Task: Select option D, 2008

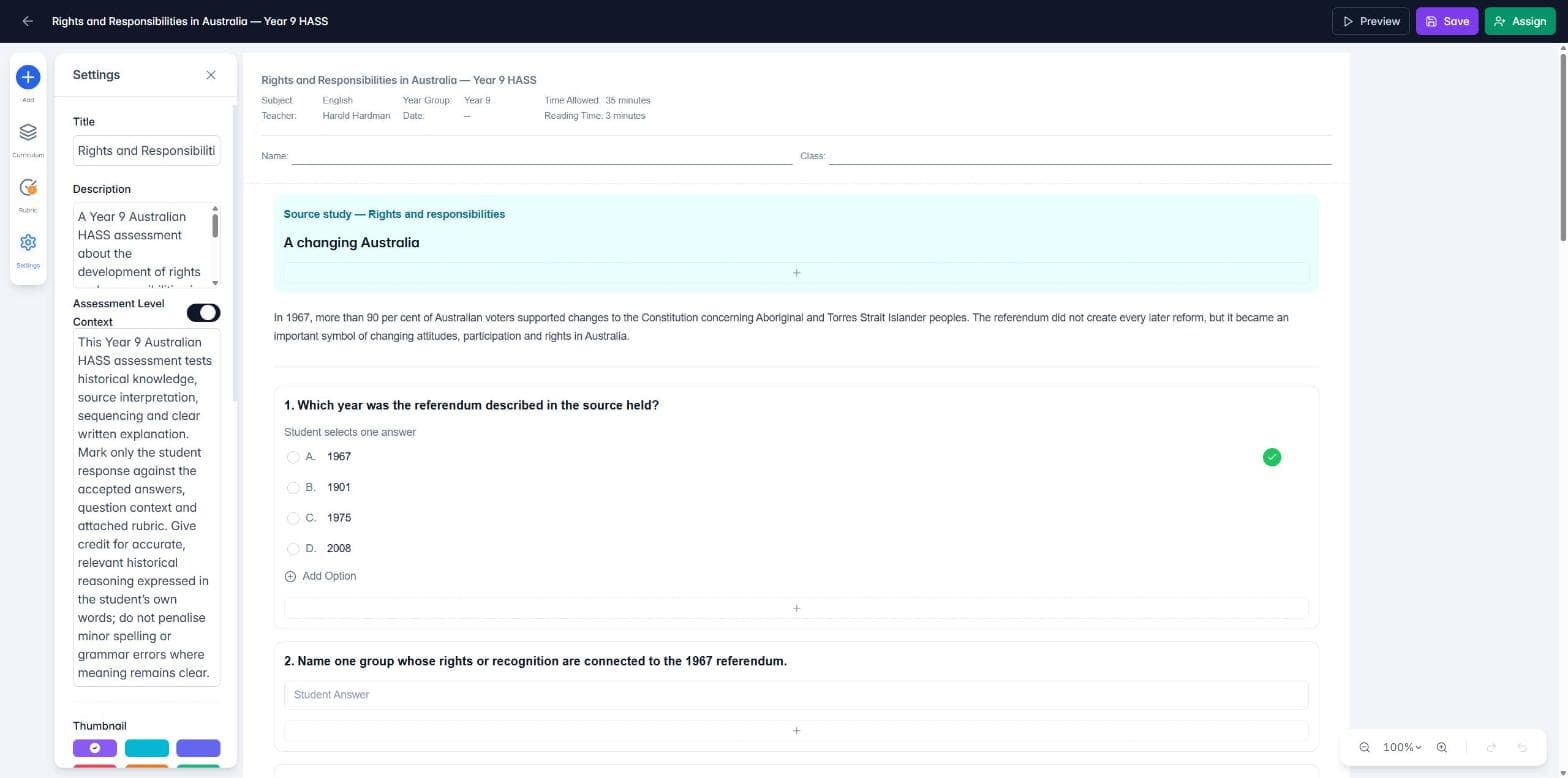Action: [x=293, y=549]
